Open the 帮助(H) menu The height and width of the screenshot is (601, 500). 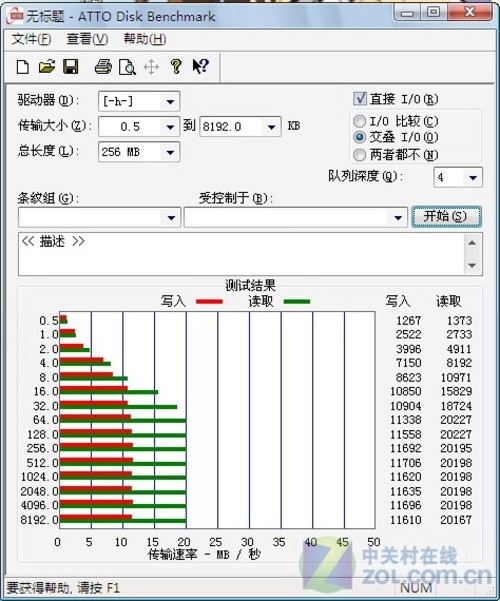[x=145, y=39]
